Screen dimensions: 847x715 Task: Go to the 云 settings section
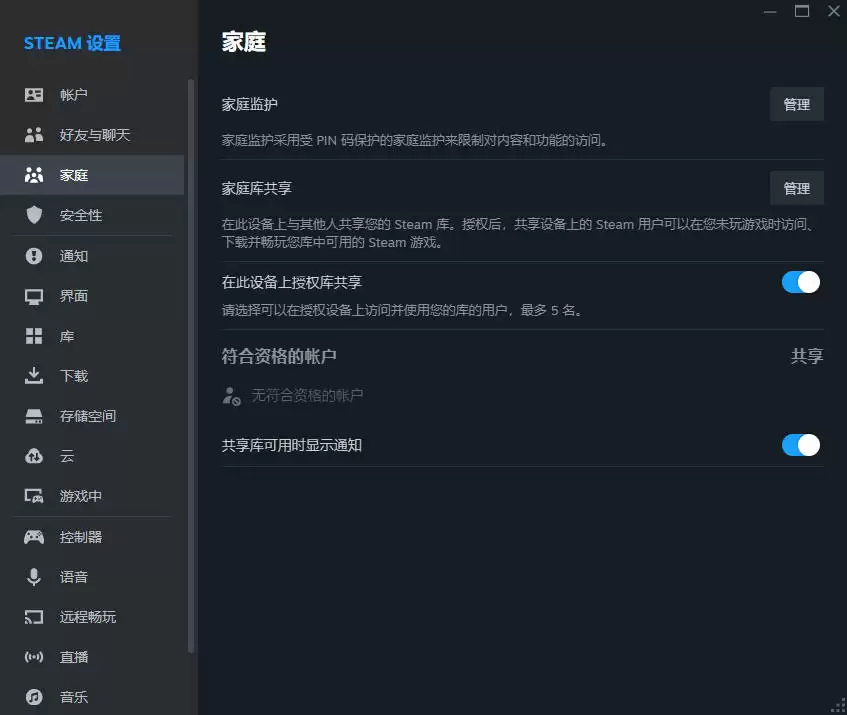67,456
